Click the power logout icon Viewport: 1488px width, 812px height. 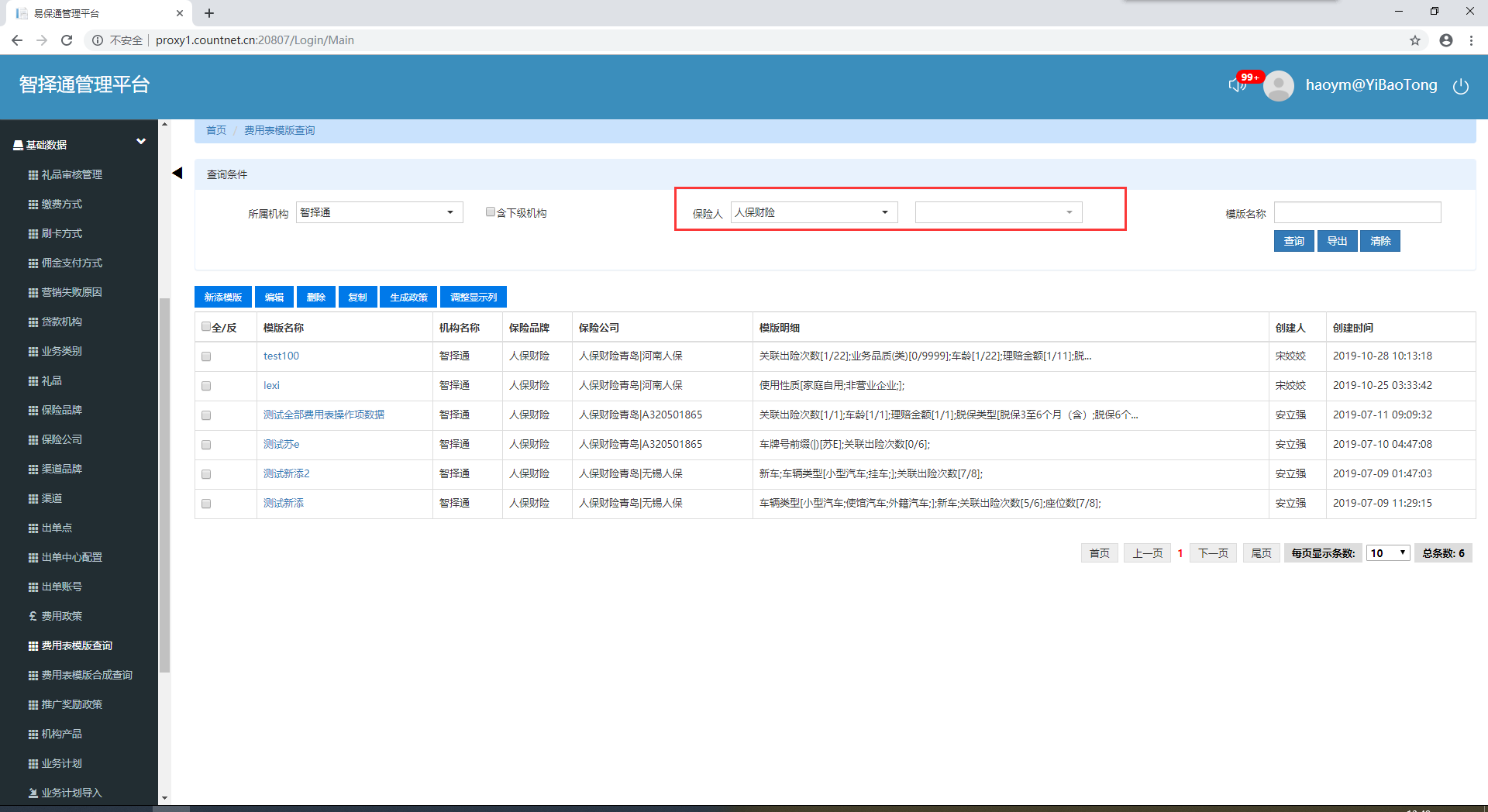pos(1460,86)
